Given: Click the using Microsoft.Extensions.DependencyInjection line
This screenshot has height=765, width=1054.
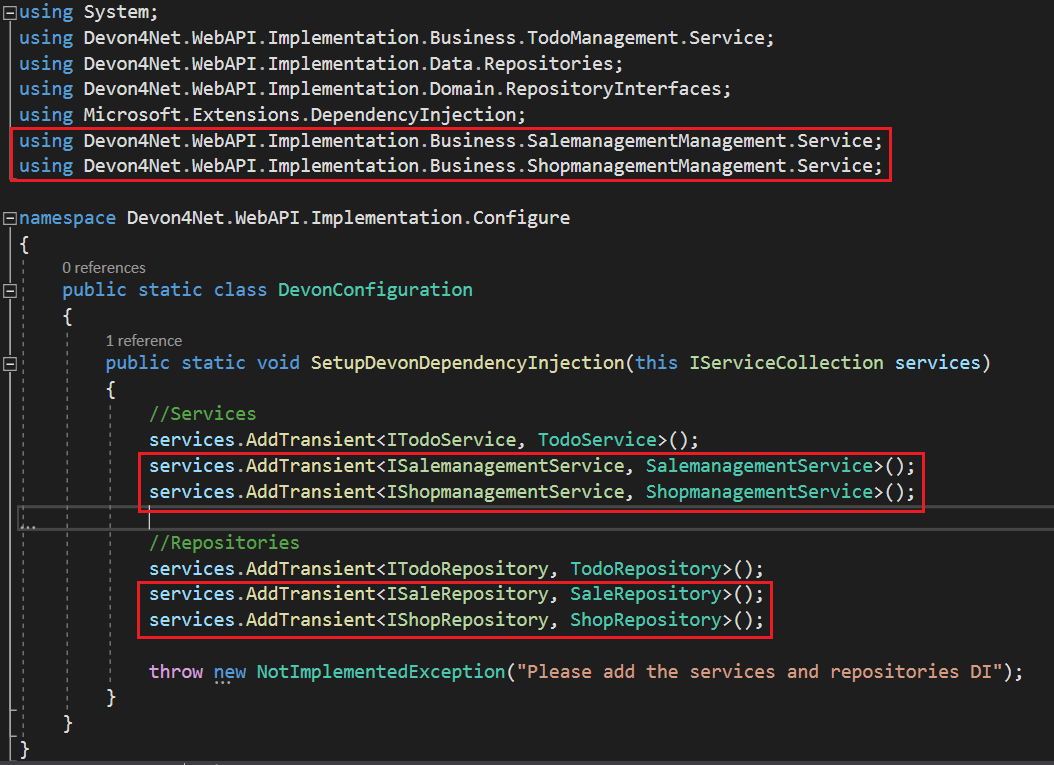Looking at the screenshot, I should (x=304, y=114).
